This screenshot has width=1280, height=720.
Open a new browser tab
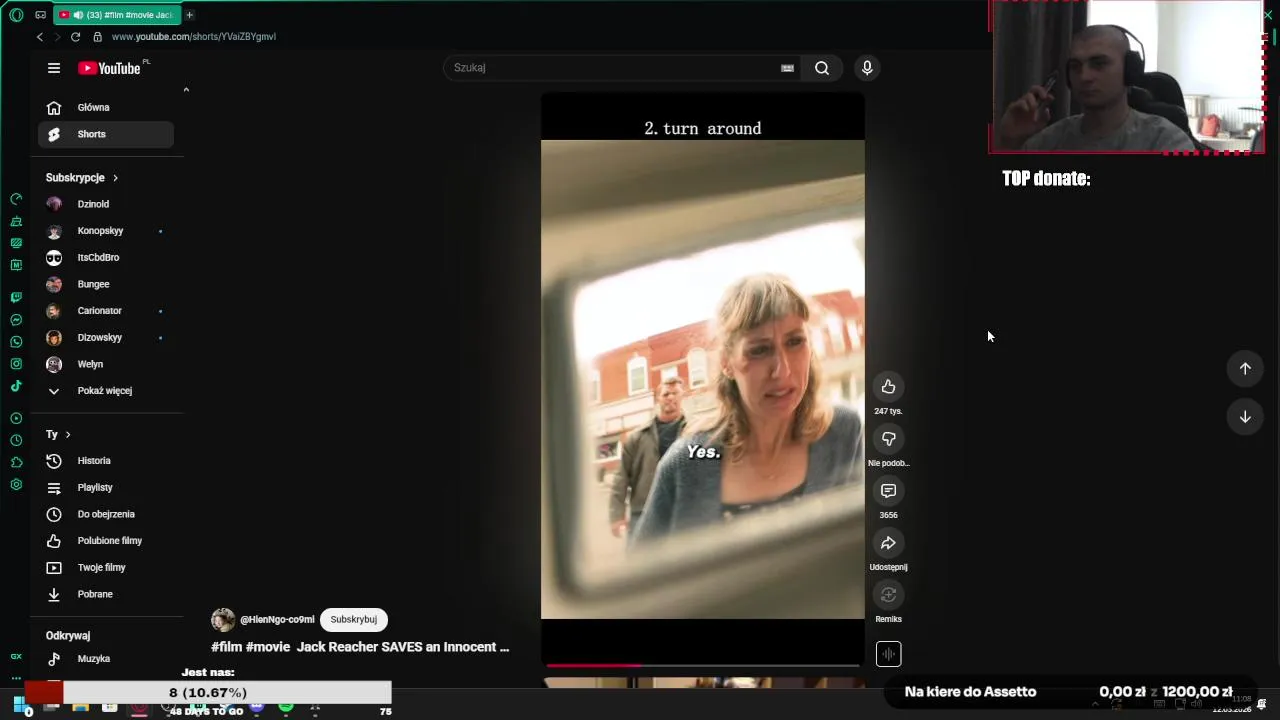click(x=189, y=15)
